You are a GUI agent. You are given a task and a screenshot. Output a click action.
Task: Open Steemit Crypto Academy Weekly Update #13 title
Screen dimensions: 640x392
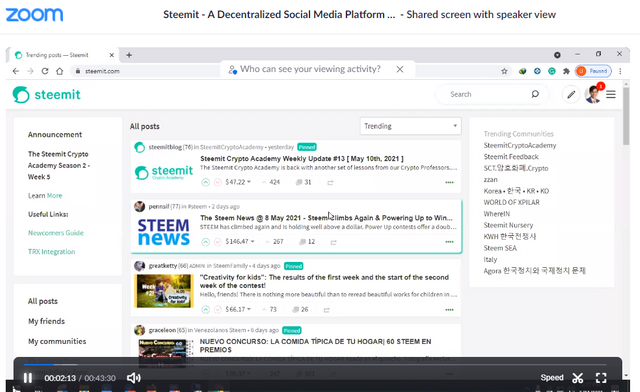click(302, 158)
